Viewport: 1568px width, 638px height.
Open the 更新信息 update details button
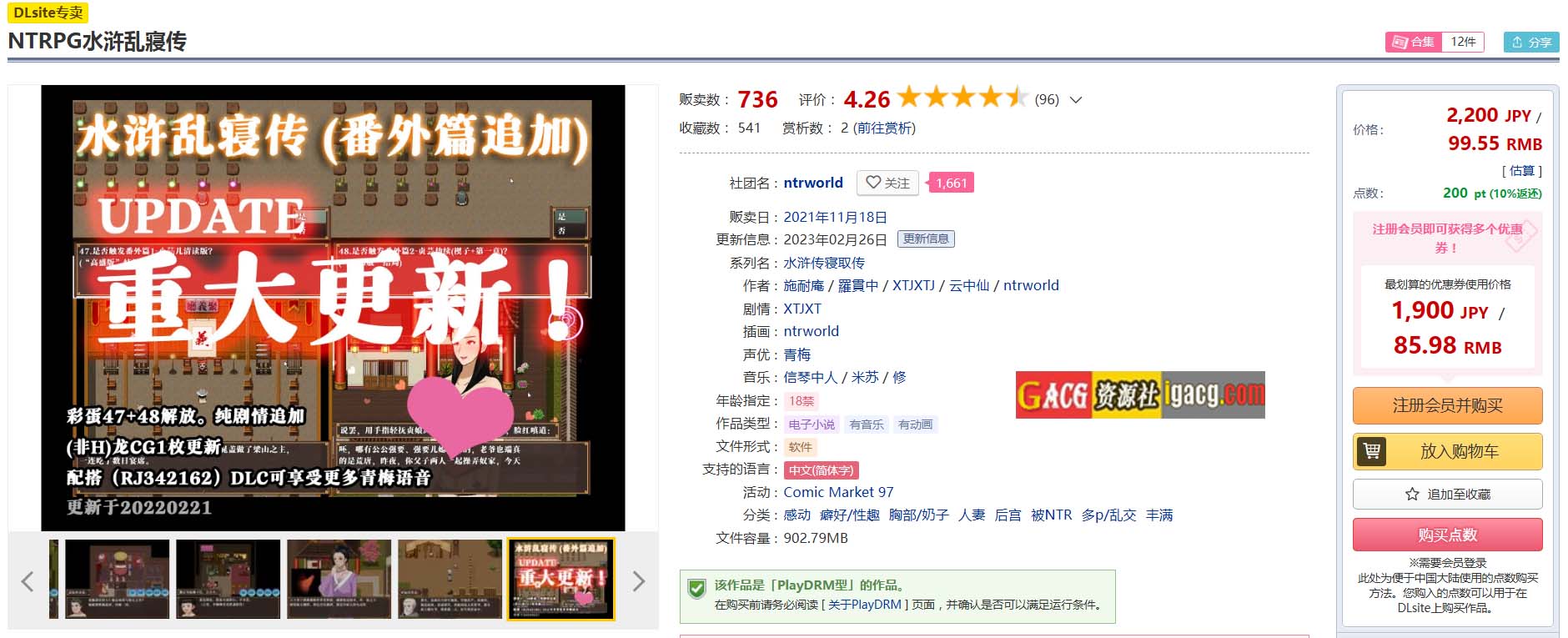[x=926, y=239]
